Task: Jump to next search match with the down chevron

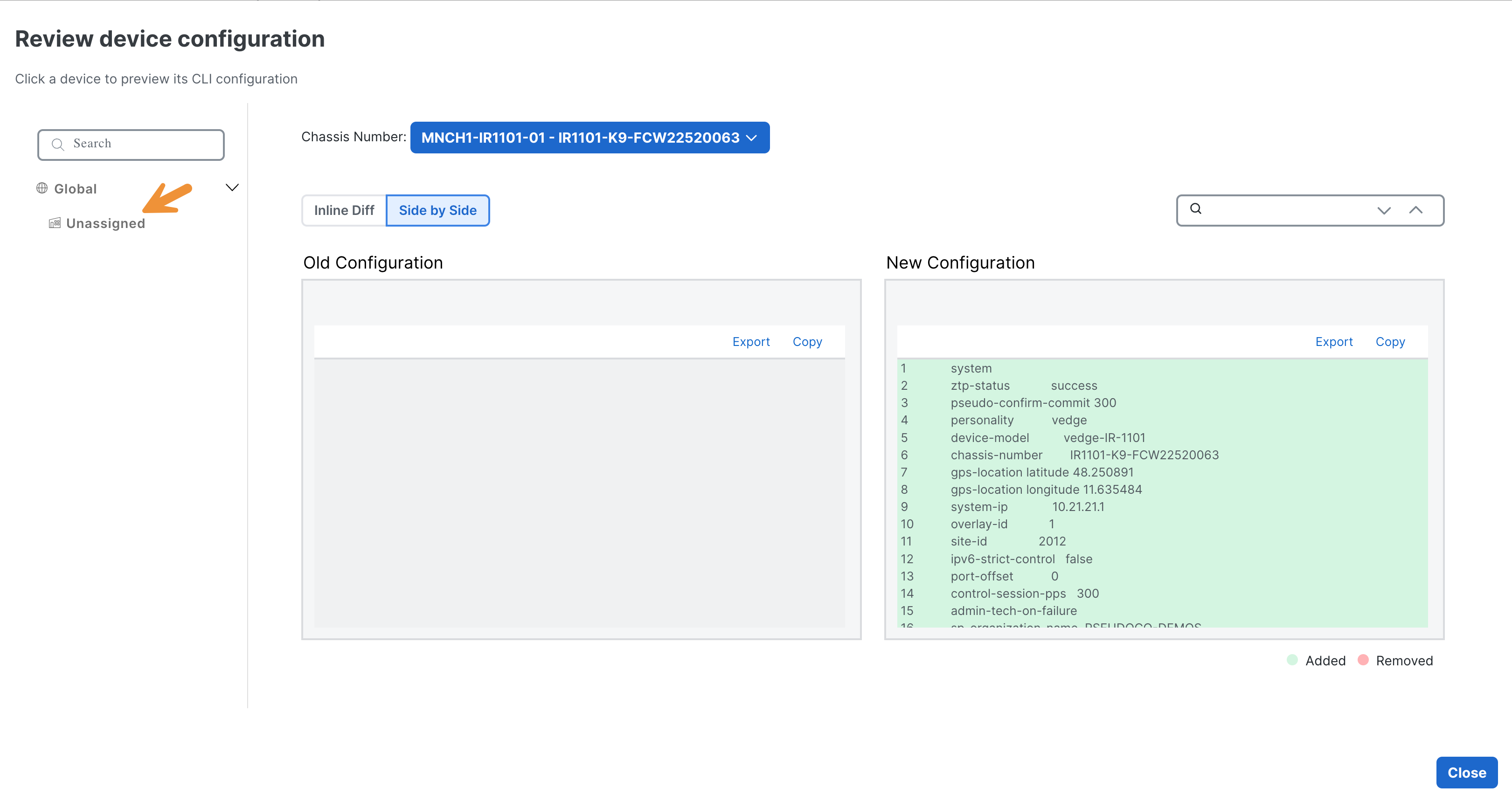Action: (x=1383, y=210)
